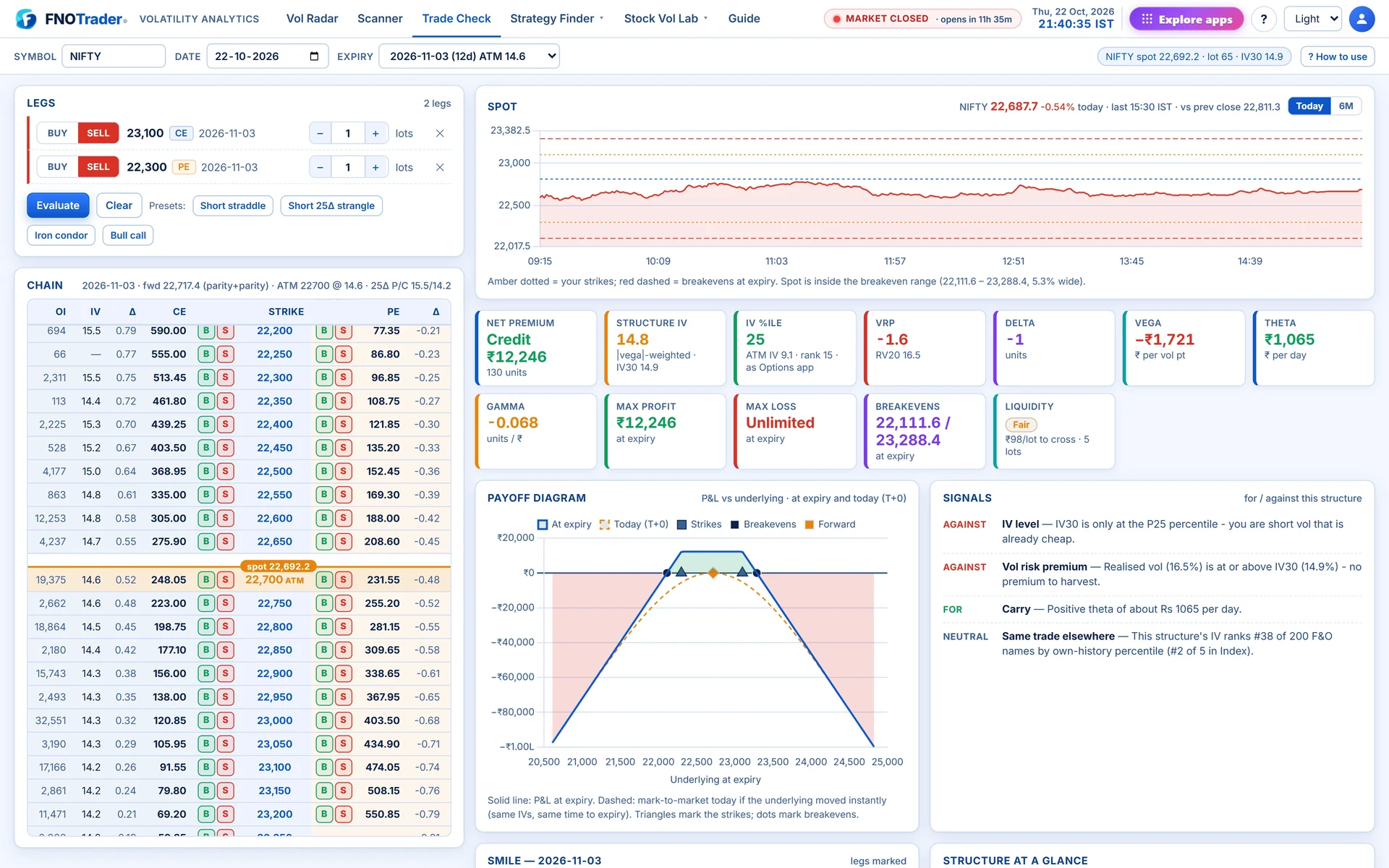Toggle the orange Forward legend swatch

click(x=810, y=524)
